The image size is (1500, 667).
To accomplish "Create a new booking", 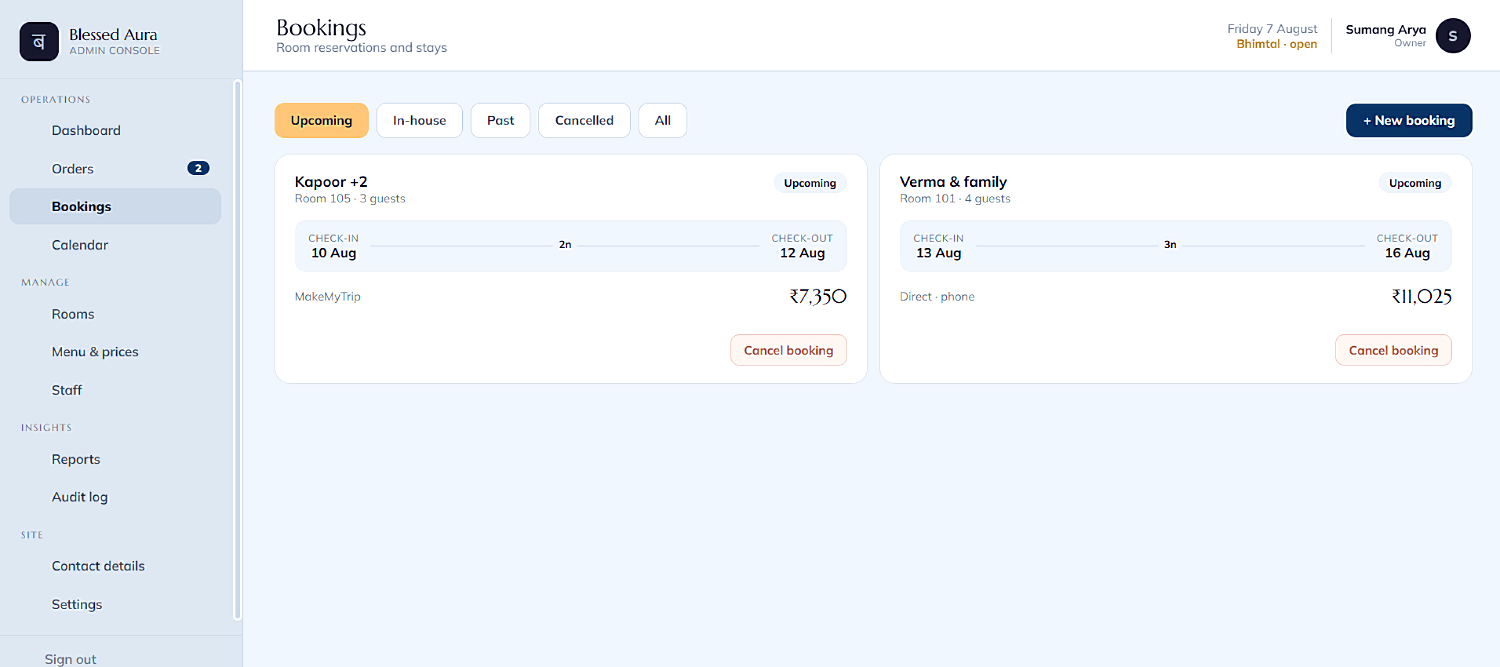I will [1409, 120].
